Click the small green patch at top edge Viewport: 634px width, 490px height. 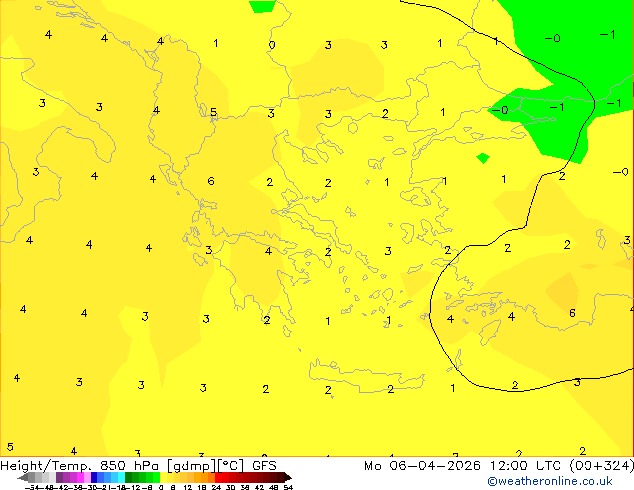tap(262, 6)
